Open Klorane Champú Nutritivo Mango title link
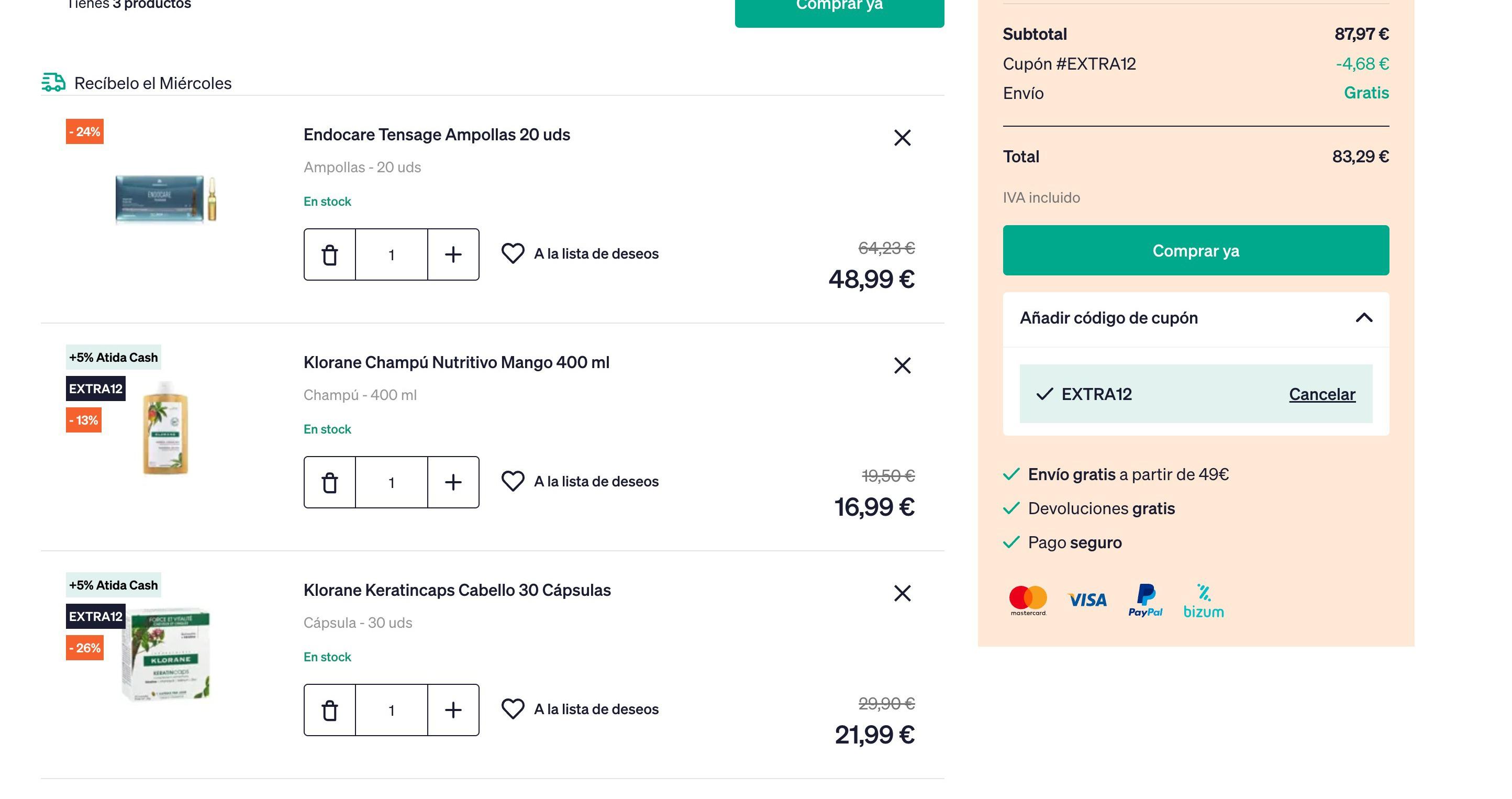This screenshot has height=799, width=1512. pos(456,363)
